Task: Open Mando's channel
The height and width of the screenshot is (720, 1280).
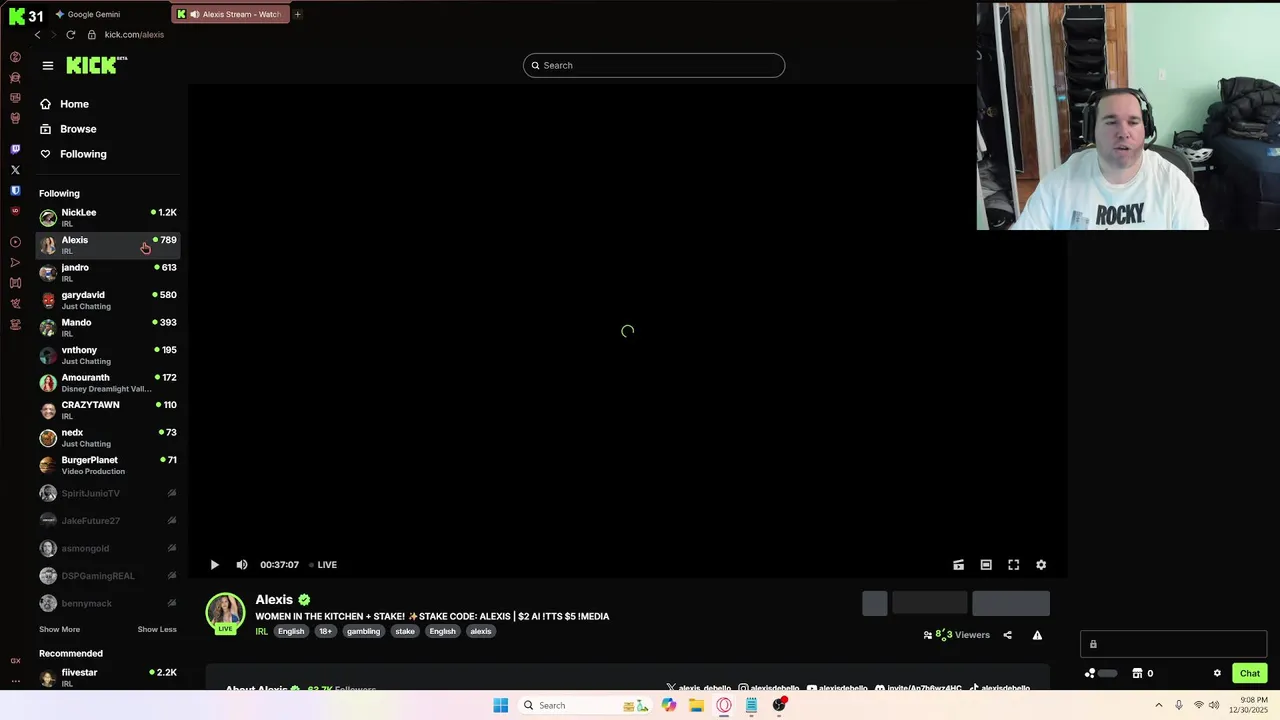Action: (108, 327)
